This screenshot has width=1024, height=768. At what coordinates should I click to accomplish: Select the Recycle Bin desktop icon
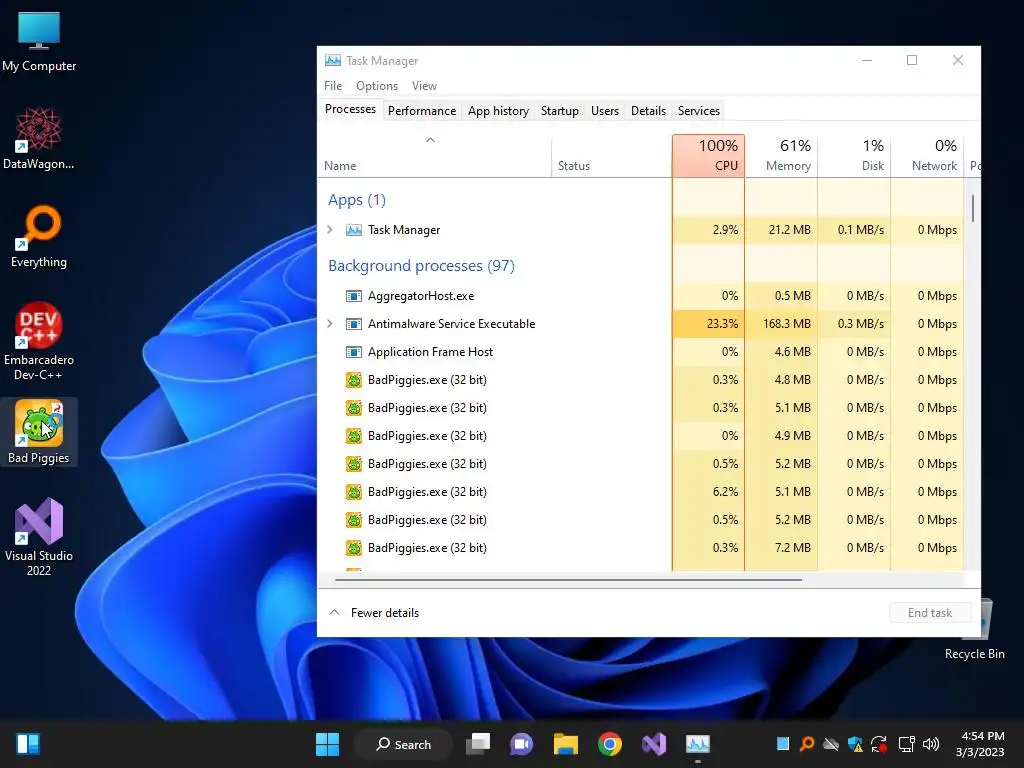click(975, 630)
